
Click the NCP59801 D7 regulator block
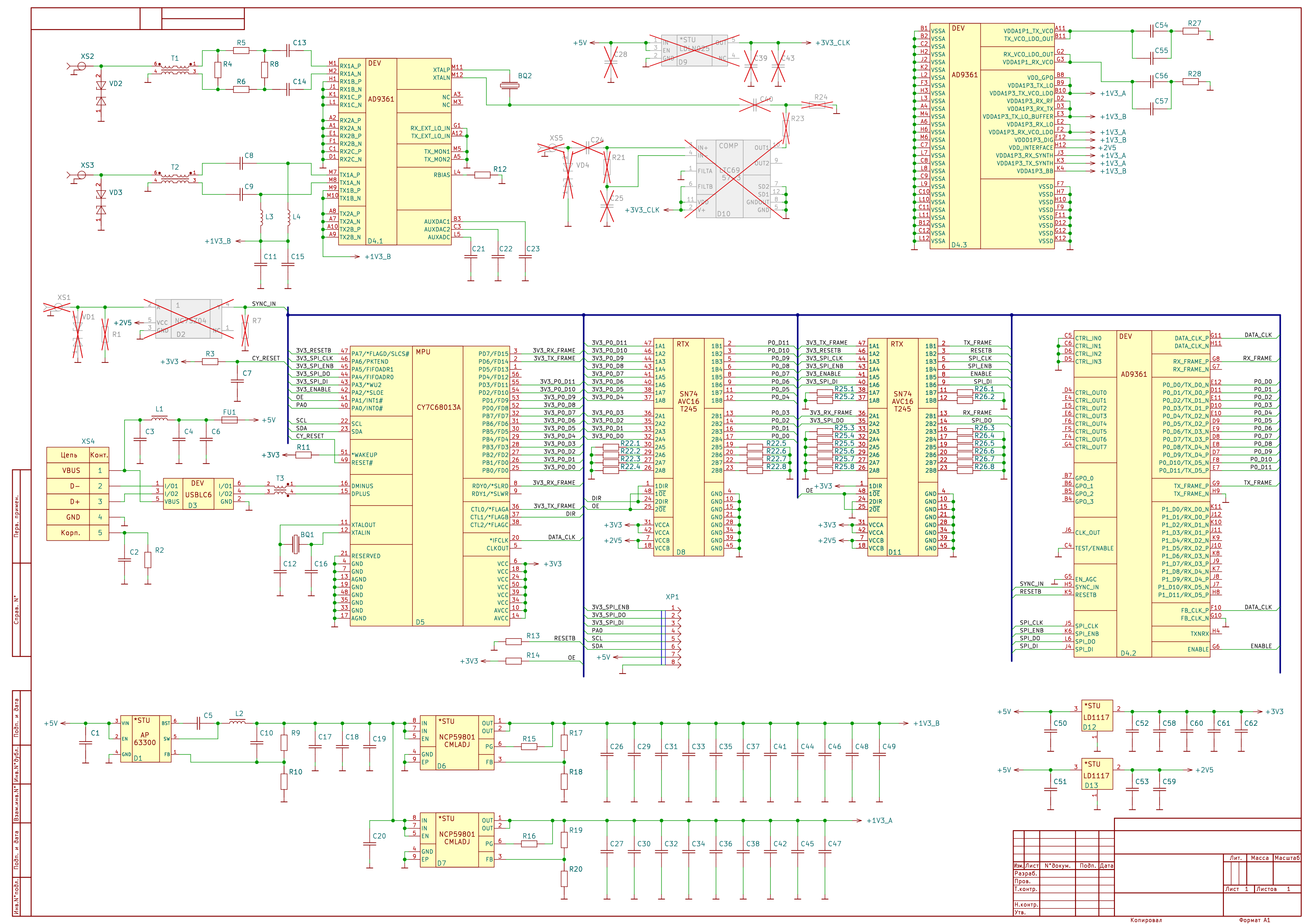457,840
